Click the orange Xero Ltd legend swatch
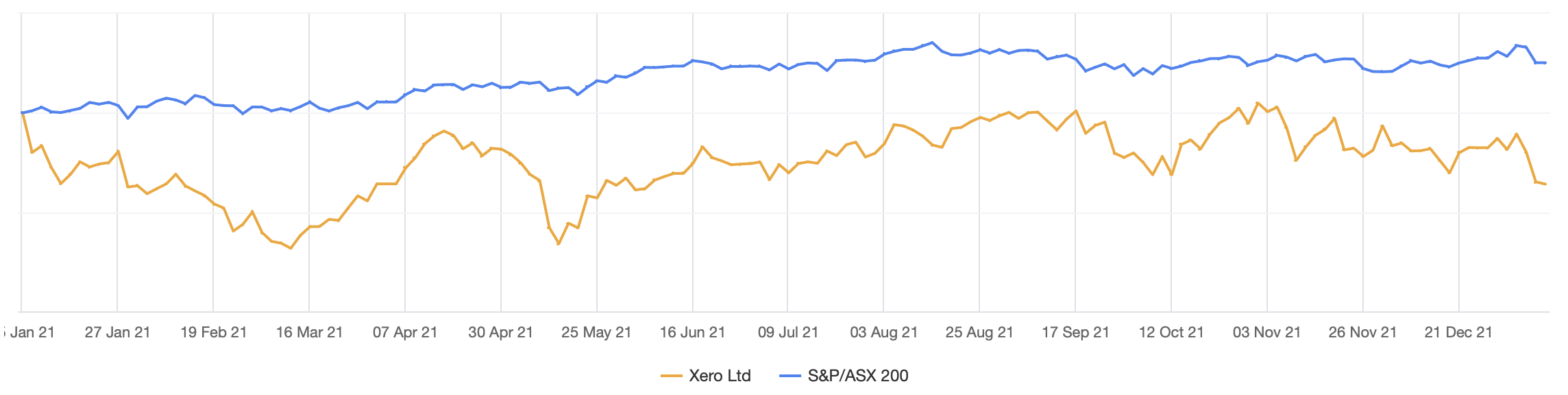The image size is (1568, 395). click(x=672, y=376)
